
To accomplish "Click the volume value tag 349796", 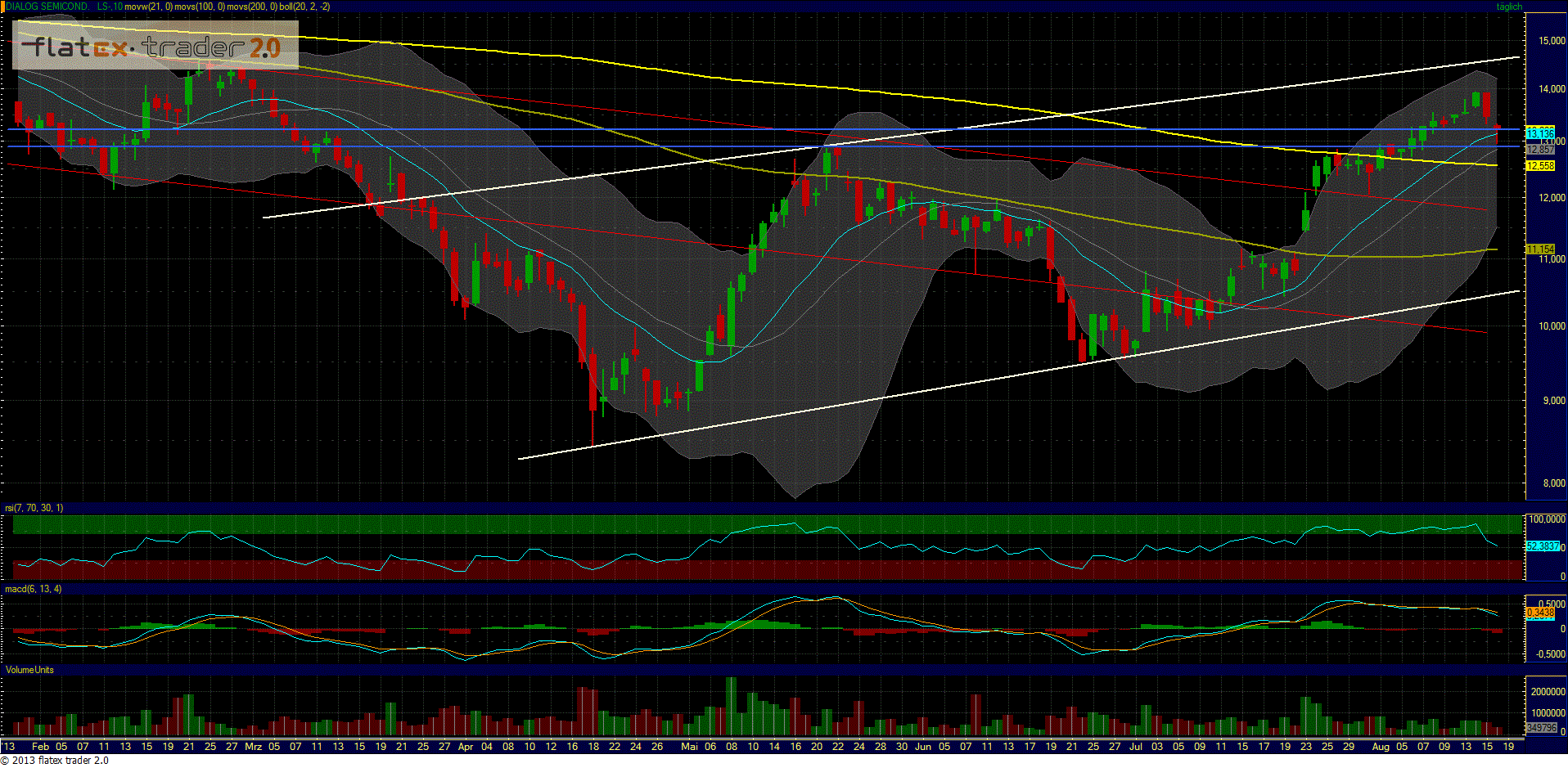I will (x=1542, y=727).
